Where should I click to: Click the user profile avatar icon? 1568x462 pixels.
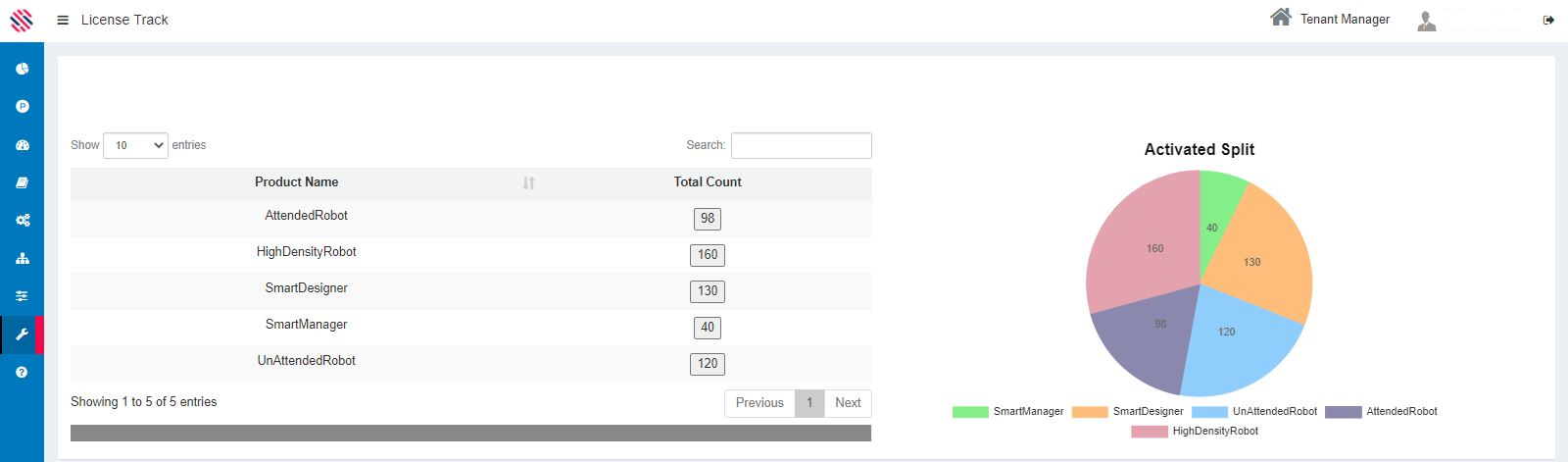pyautogui.click(x=1427, y=20)
